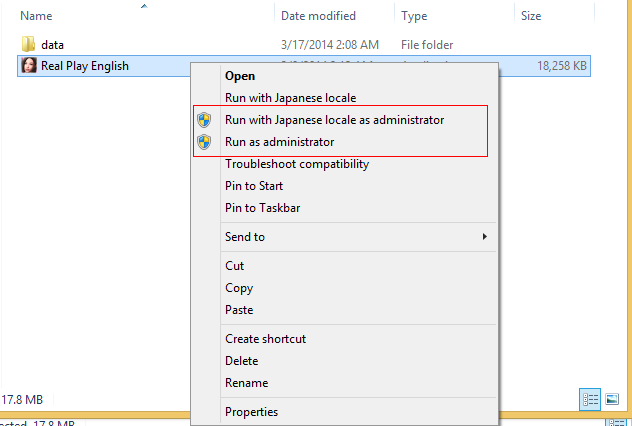The image size is (632, 426).
Task: Click the 18,258 KB size cell
Action: click(561, 66)
